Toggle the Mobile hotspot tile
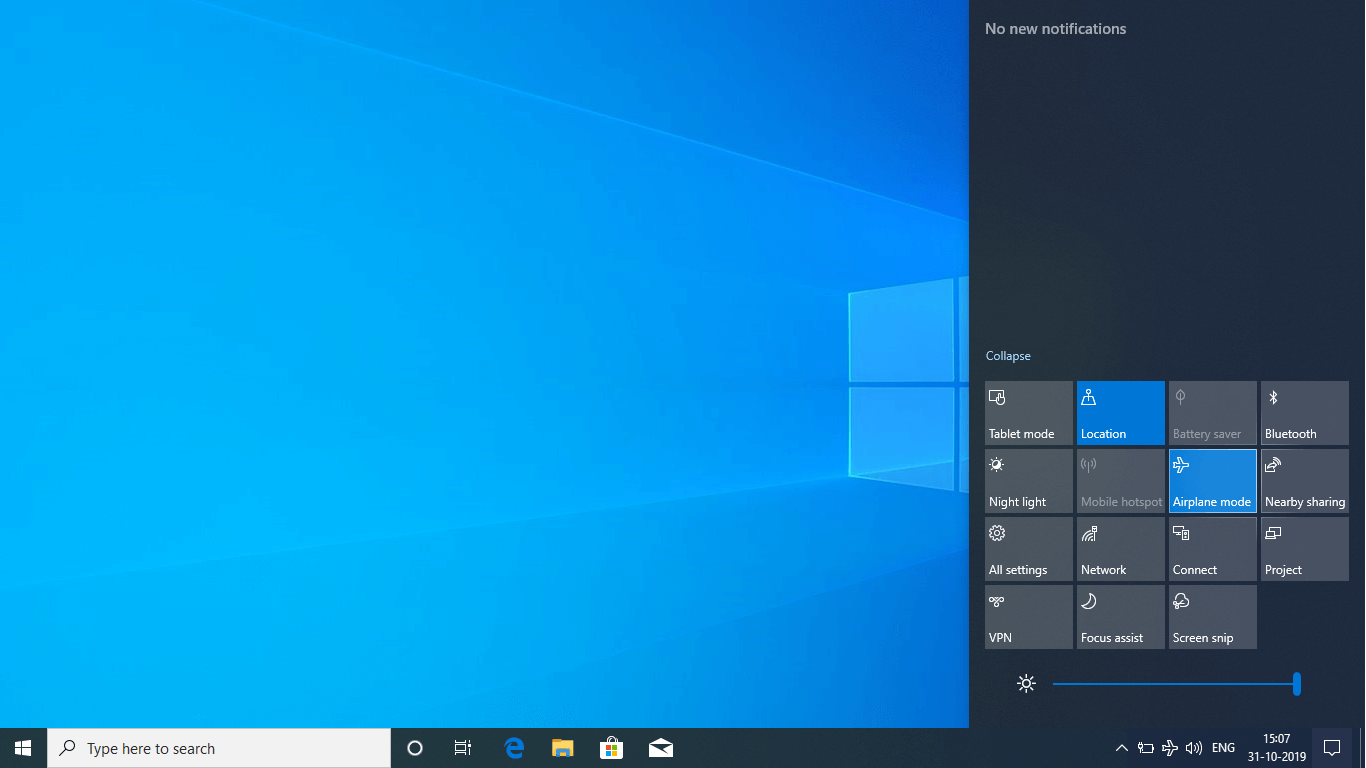Screen dimensions: 1366x768 1121,481
